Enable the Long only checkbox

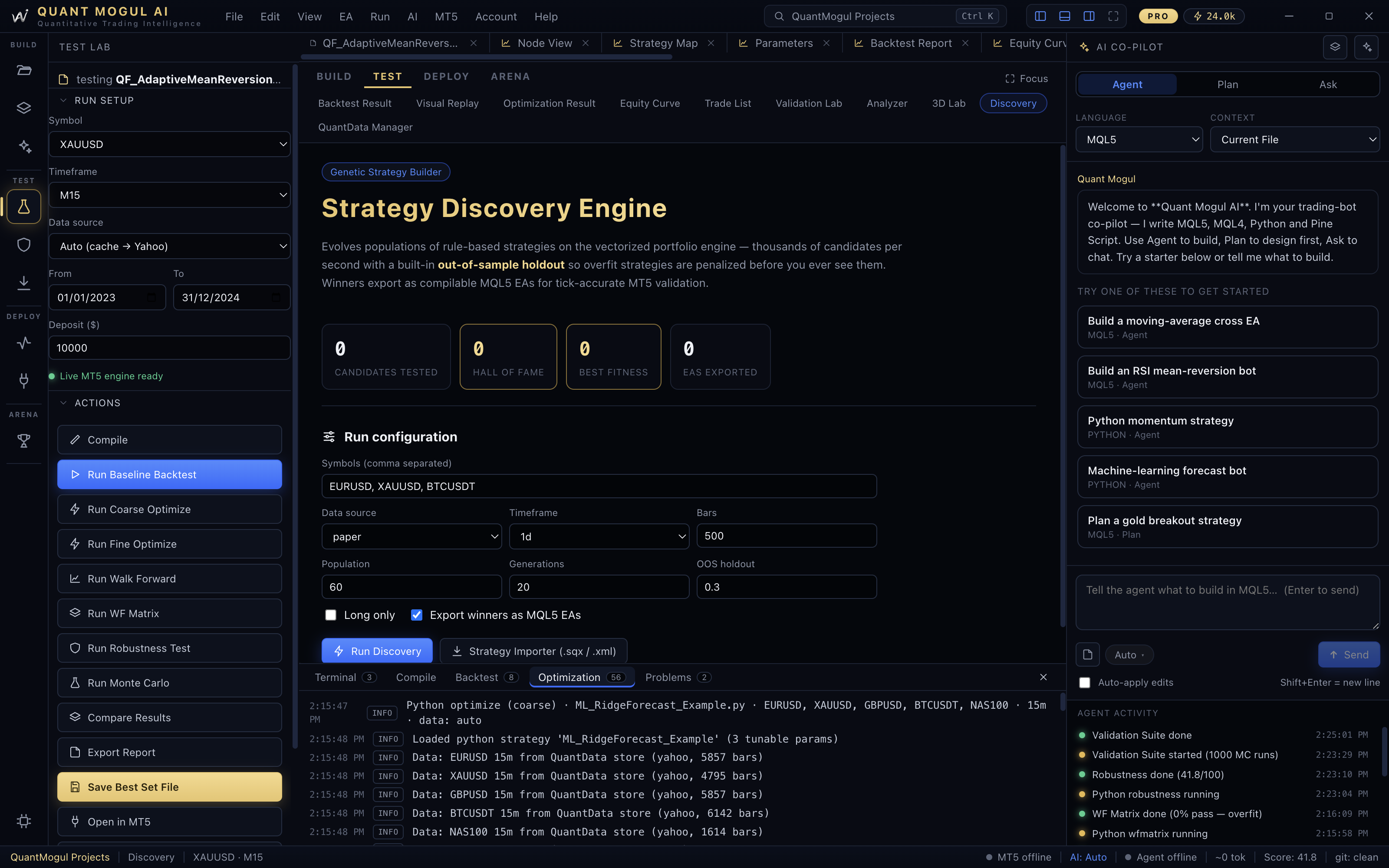coord(331,615)
